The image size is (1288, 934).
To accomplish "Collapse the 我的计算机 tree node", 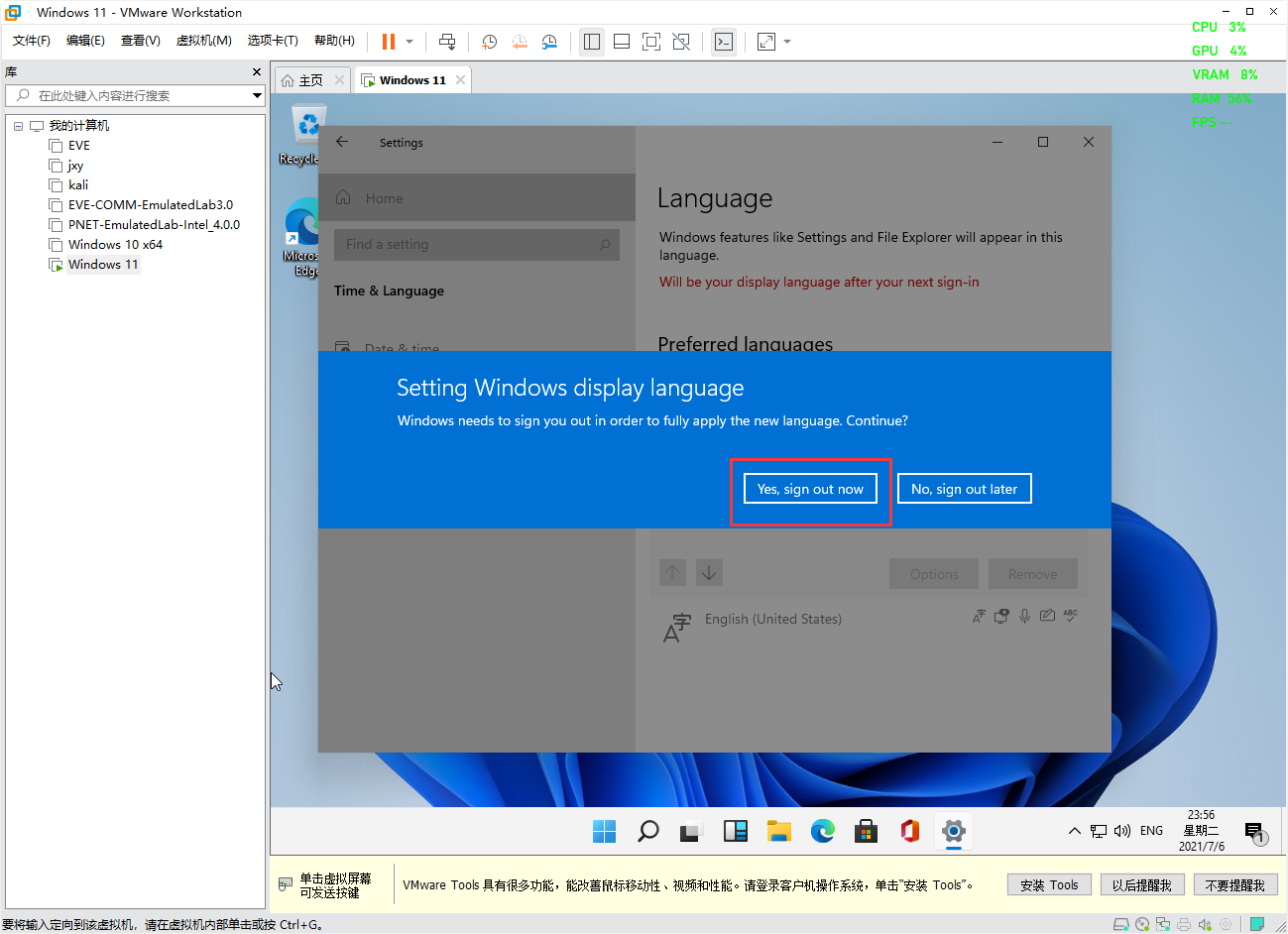I will [17, 125].
